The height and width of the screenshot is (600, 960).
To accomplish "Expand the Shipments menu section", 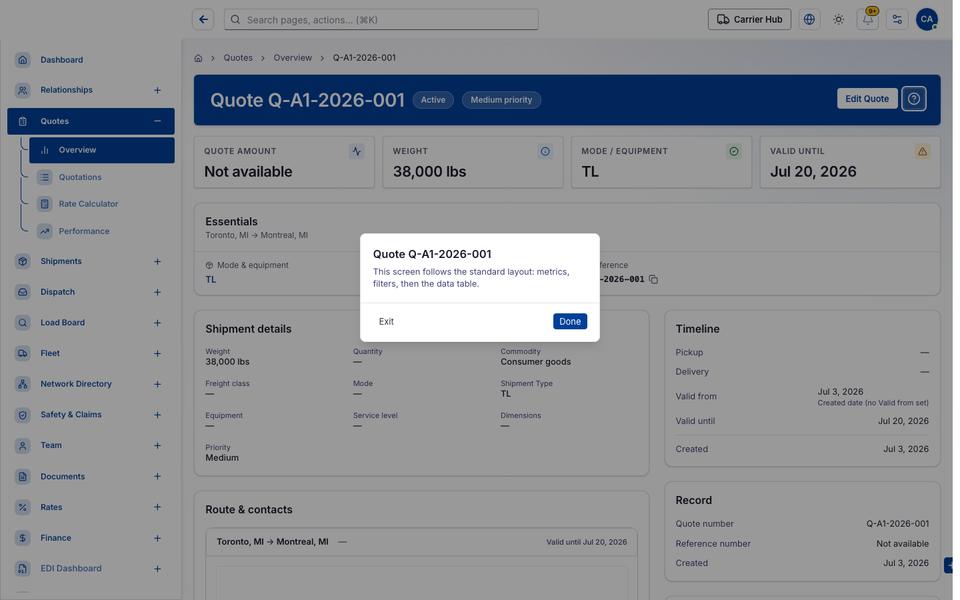I will click(157, 261).
